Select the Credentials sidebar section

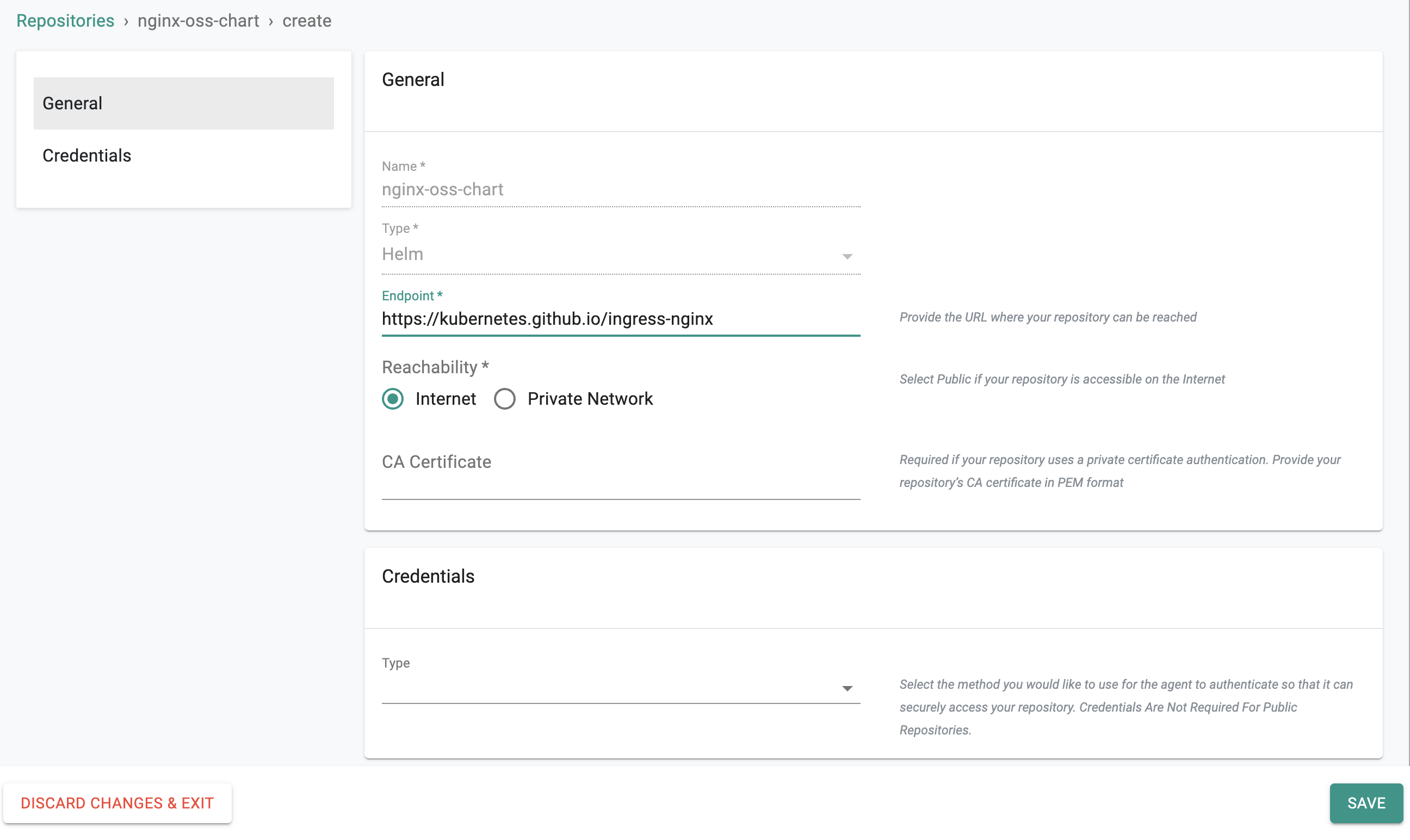pyautogui.click(x=86, y=155)
